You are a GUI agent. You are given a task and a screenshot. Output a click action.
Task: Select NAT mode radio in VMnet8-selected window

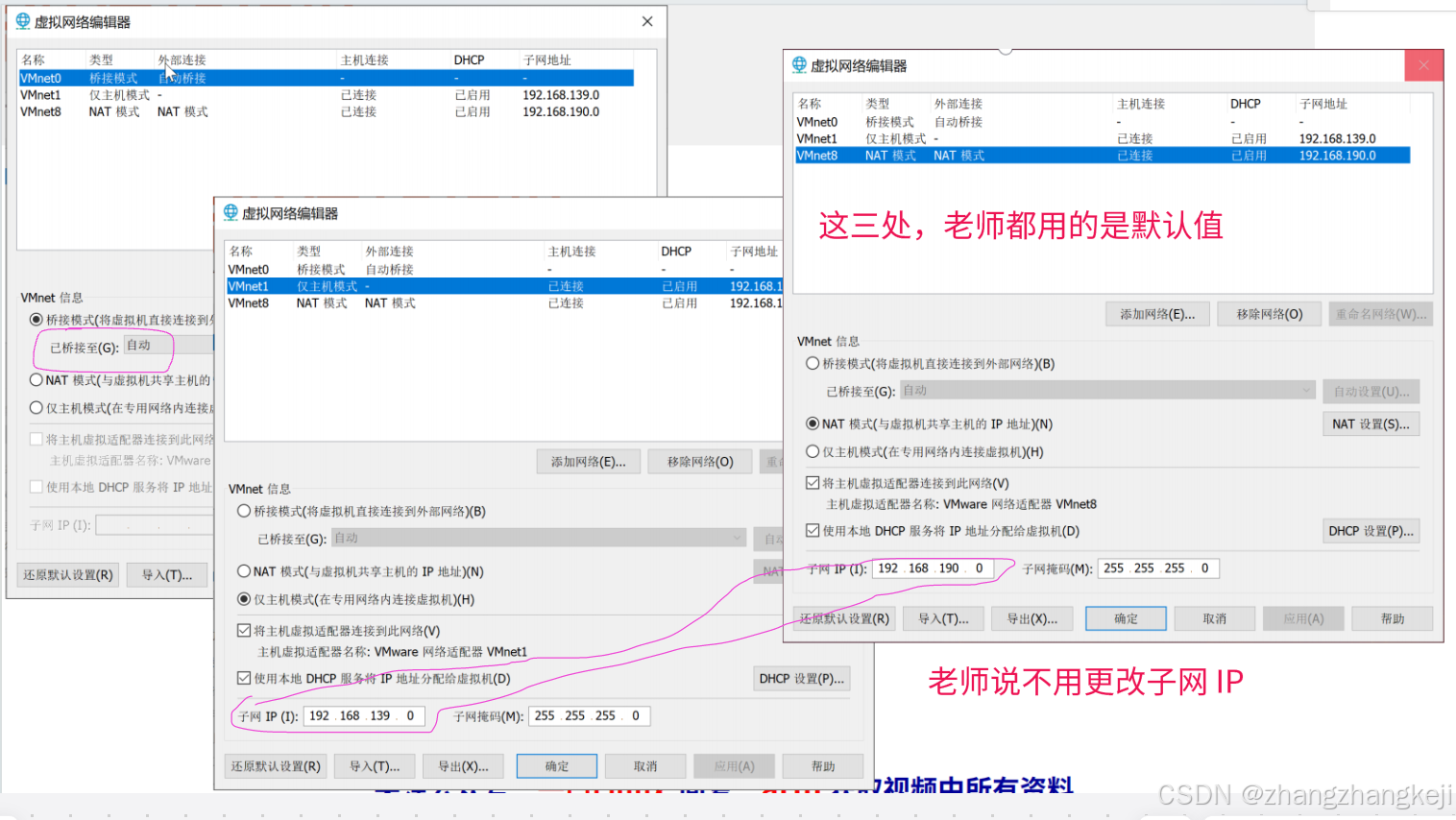(813, 423)
